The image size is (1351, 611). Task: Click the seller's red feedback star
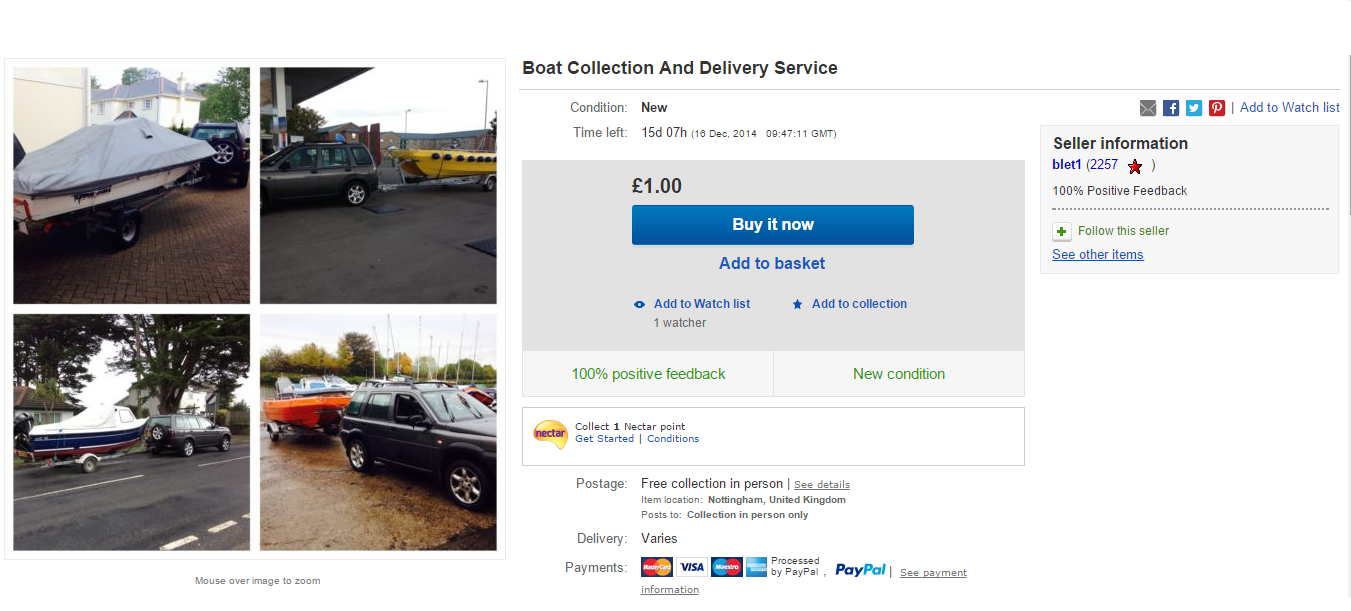click(1135, 166)
